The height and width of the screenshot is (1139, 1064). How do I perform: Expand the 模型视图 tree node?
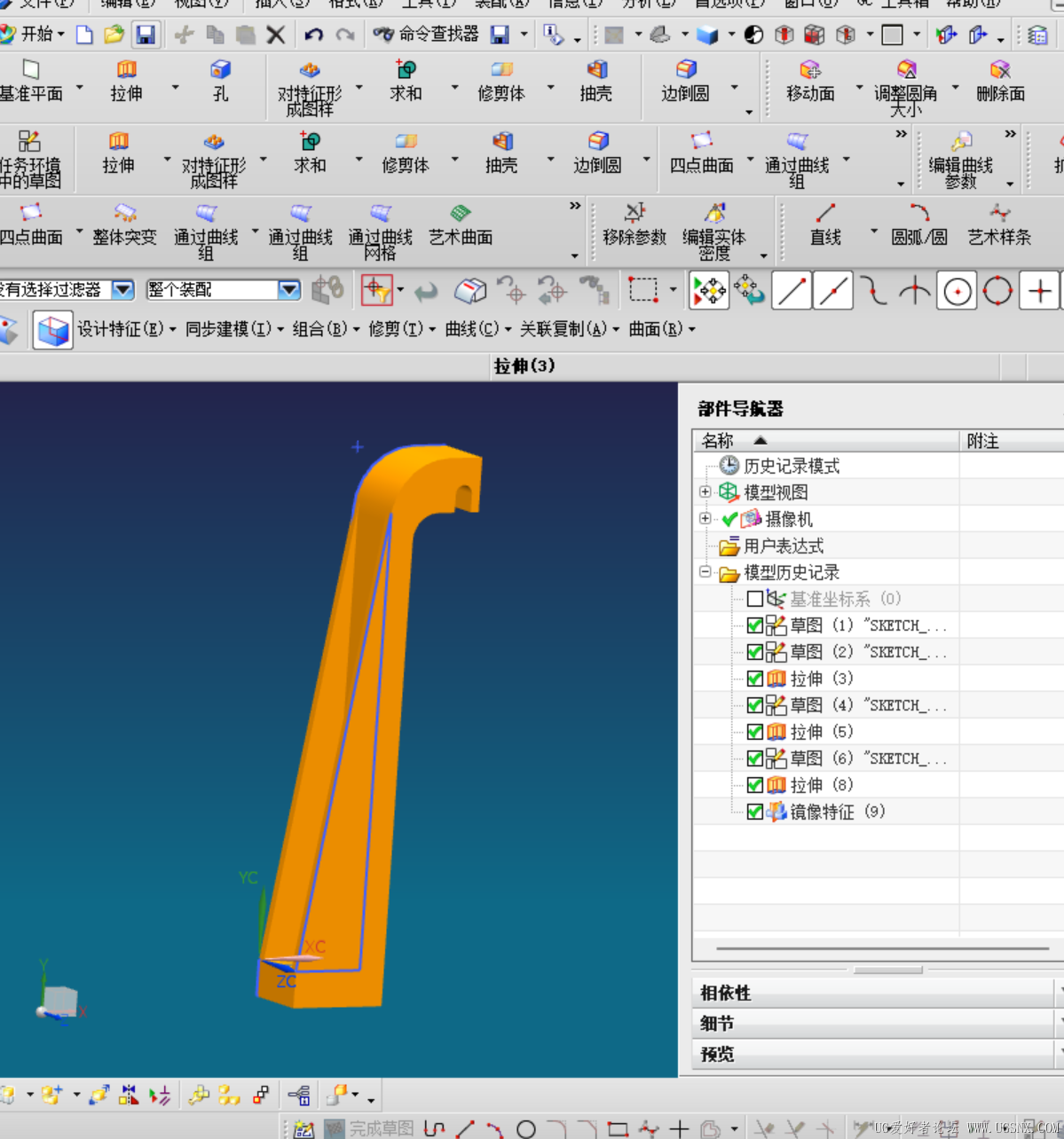(705, 491)
